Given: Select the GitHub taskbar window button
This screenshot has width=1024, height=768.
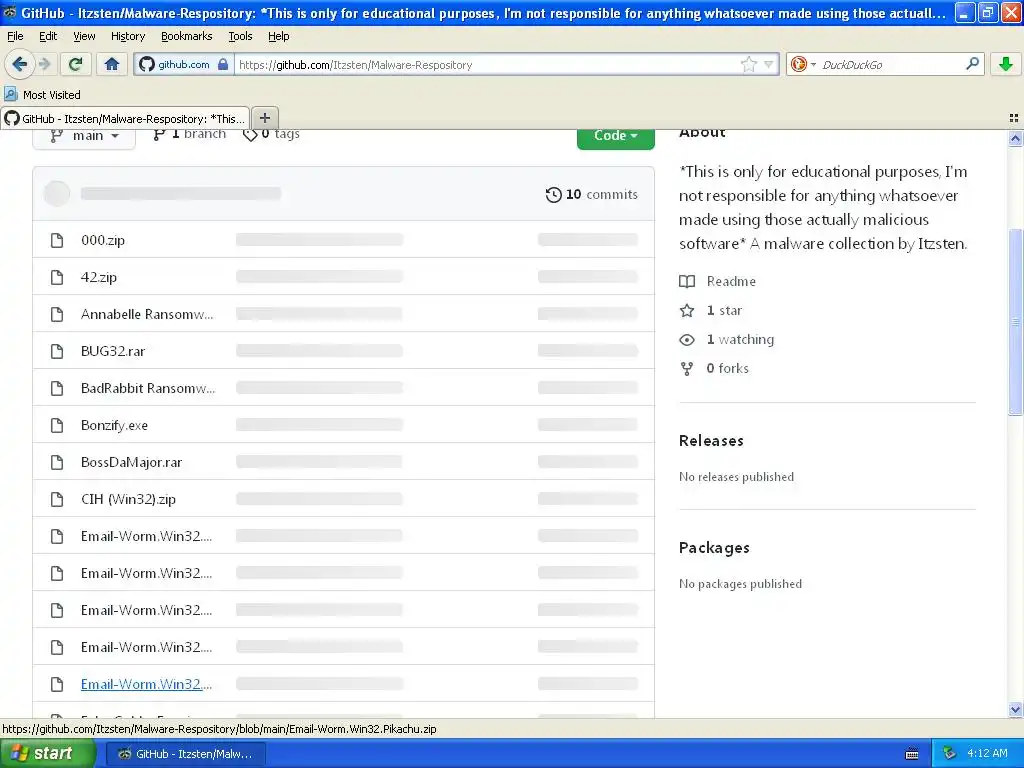Looking at the screenshot, I should tap(185, 754).
